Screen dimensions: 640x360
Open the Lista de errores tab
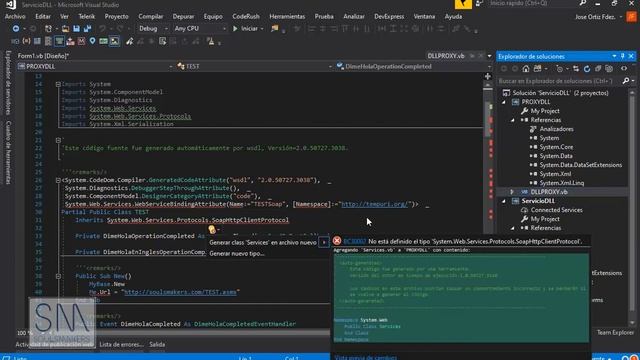[x=121, y=344]
